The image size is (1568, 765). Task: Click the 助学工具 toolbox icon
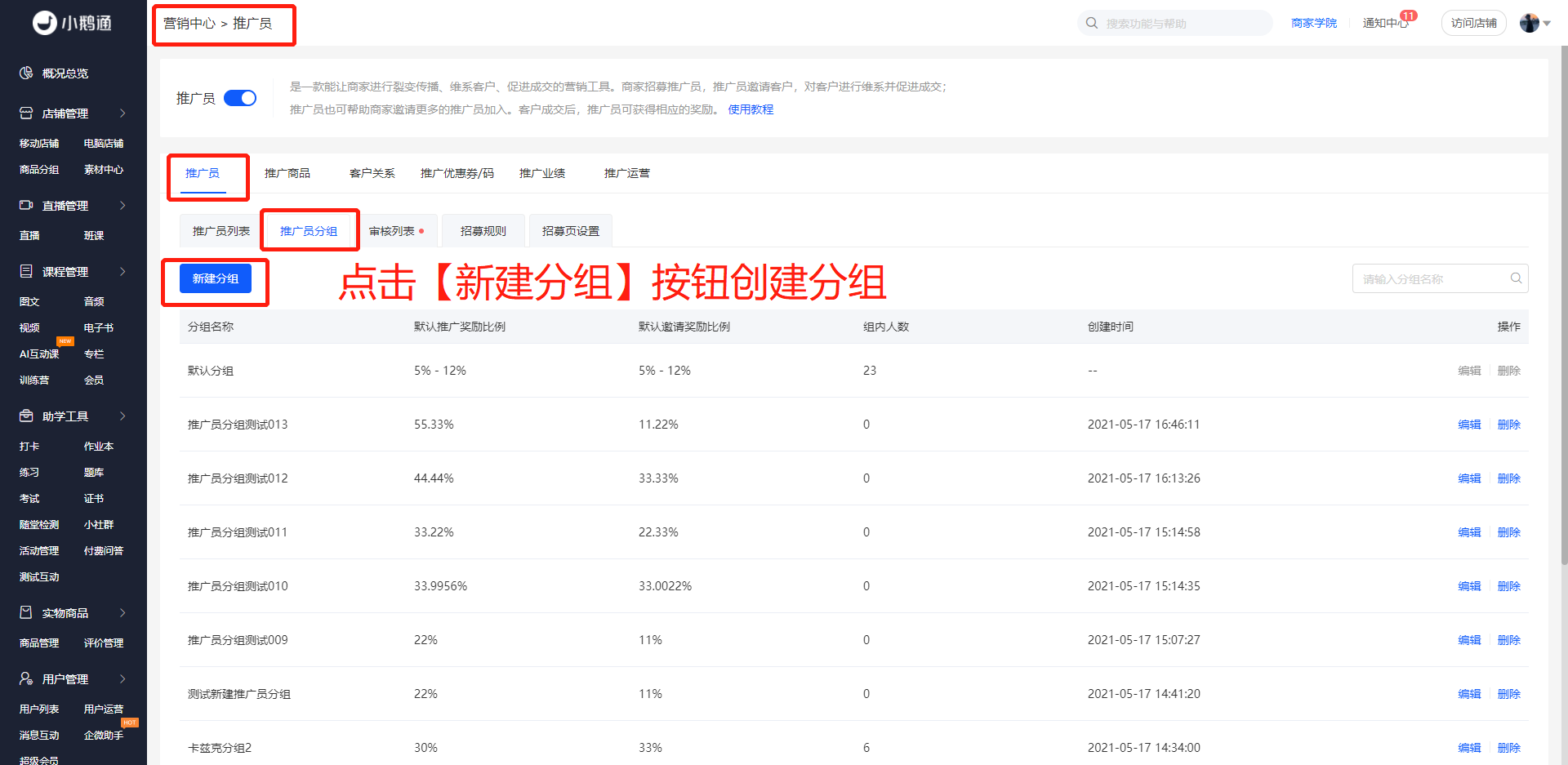click(x=26, y=416)
